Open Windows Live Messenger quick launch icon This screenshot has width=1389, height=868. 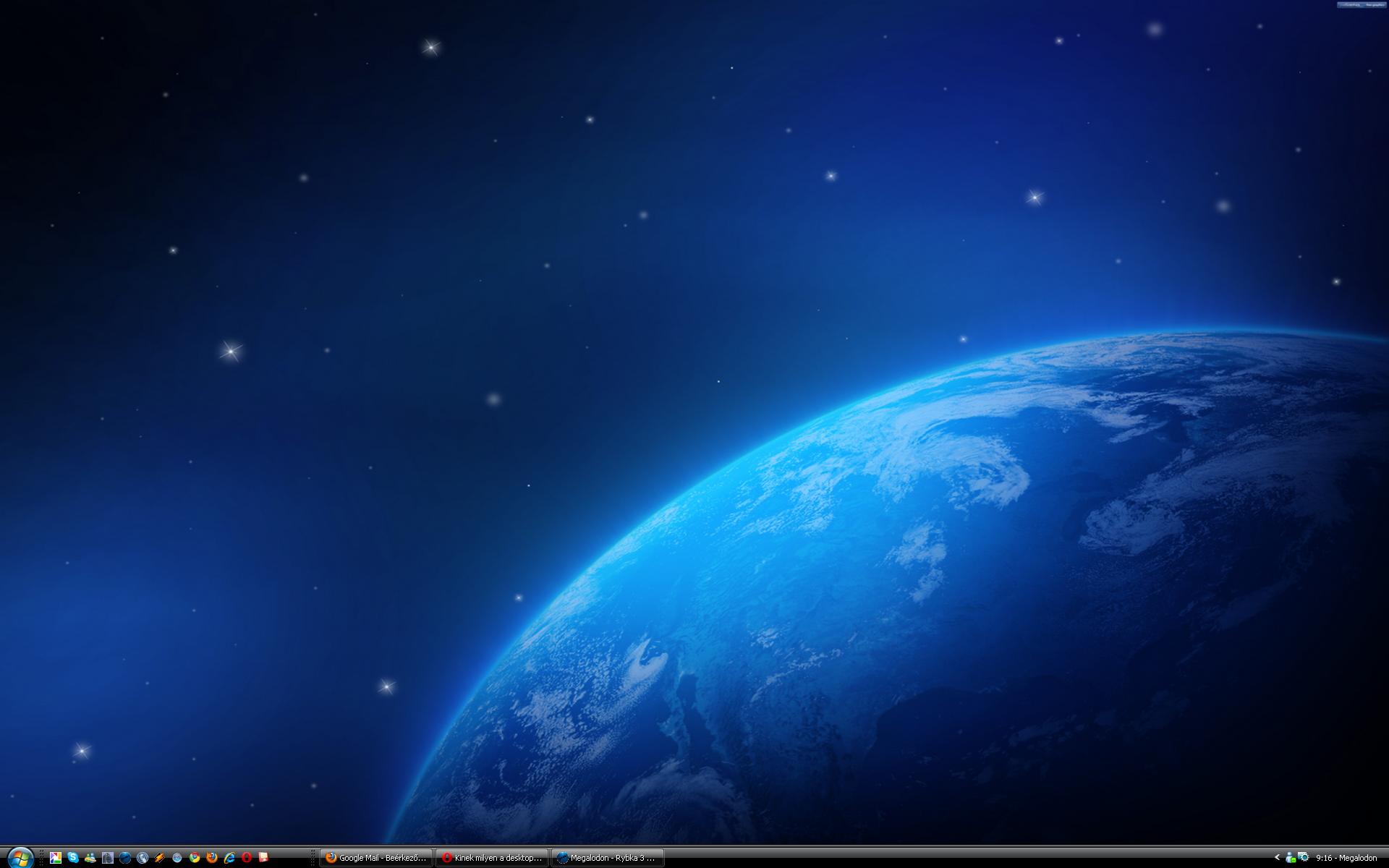[x=90, y=858]
